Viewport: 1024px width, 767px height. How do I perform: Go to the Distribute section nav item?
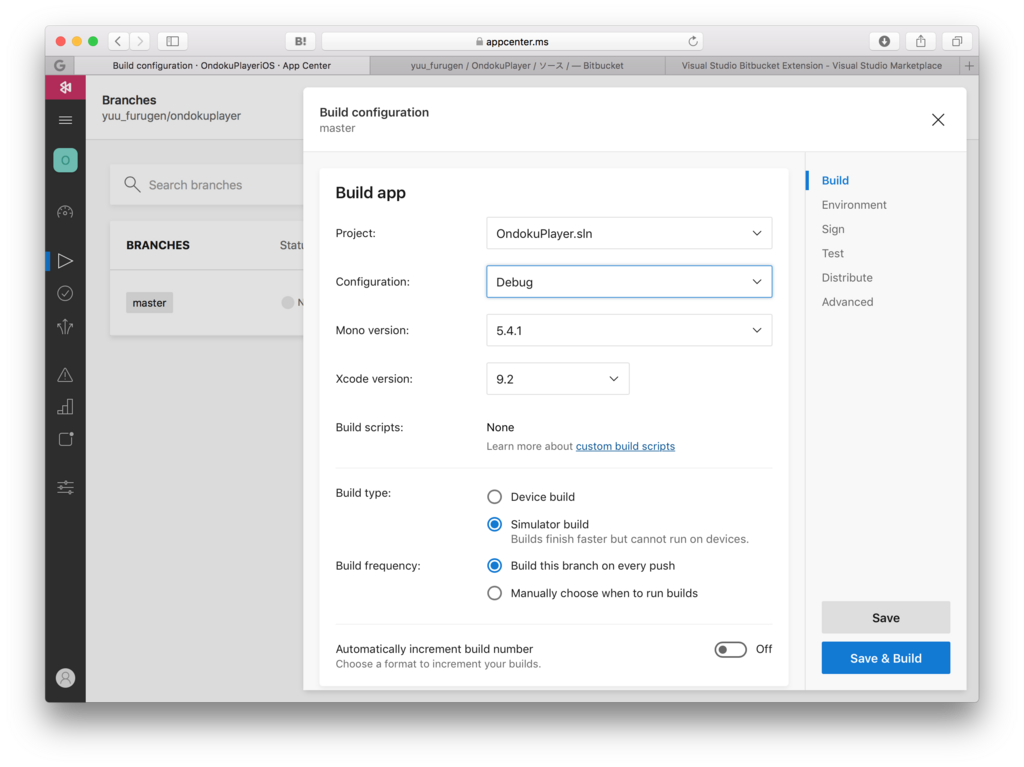point(847,278)
